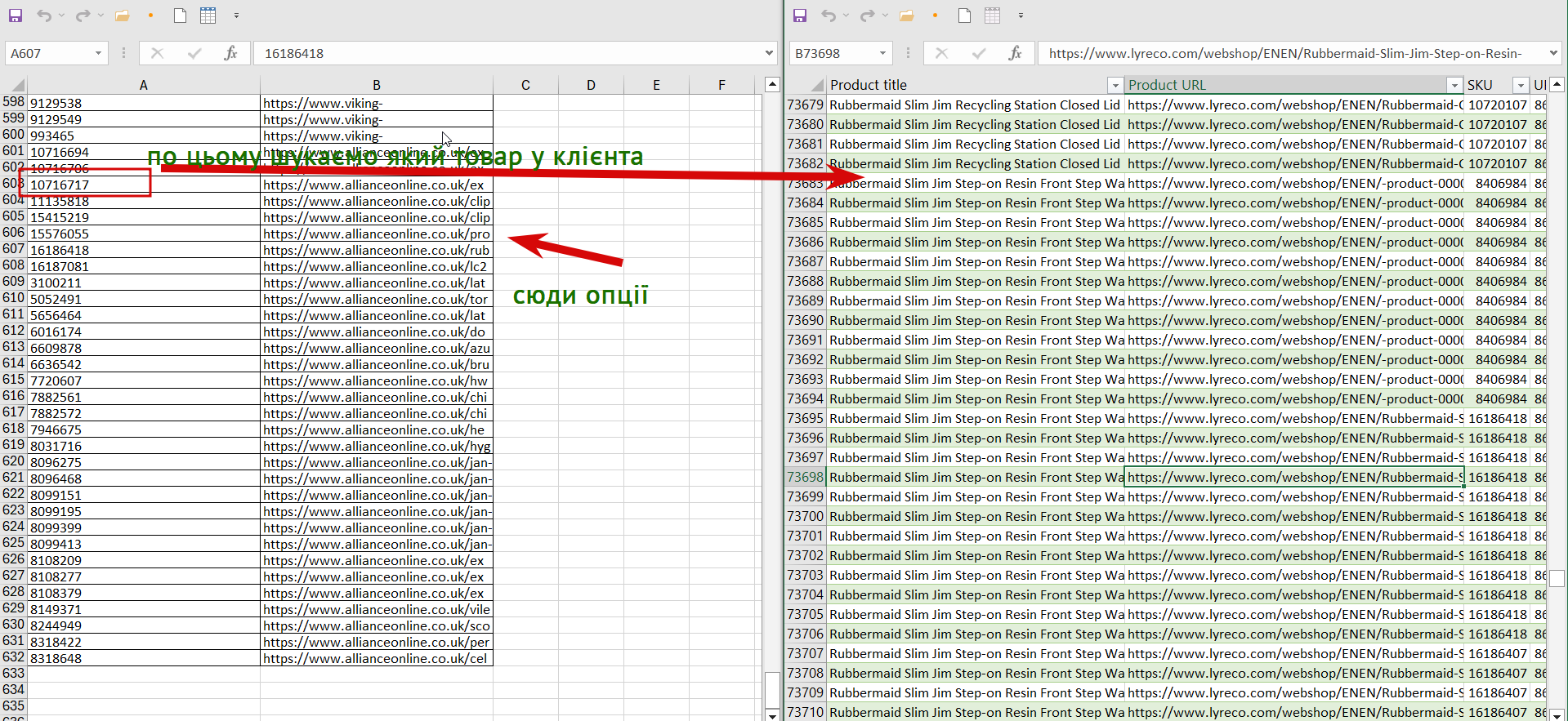The width and height of the screenshot is (1568, 721).
Task: Select all cells corner in right sheet
Action: [x=815, y=85]
